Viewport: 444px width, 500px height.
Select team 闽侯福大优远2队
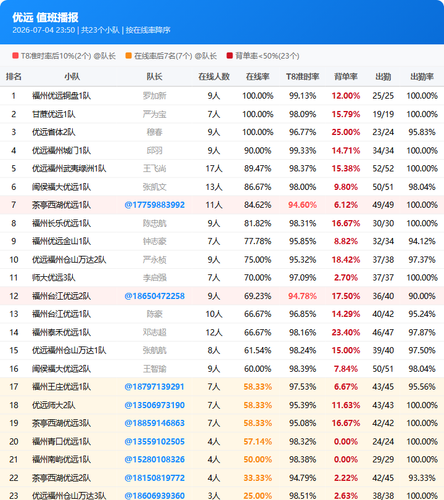[x=61, y=369]
